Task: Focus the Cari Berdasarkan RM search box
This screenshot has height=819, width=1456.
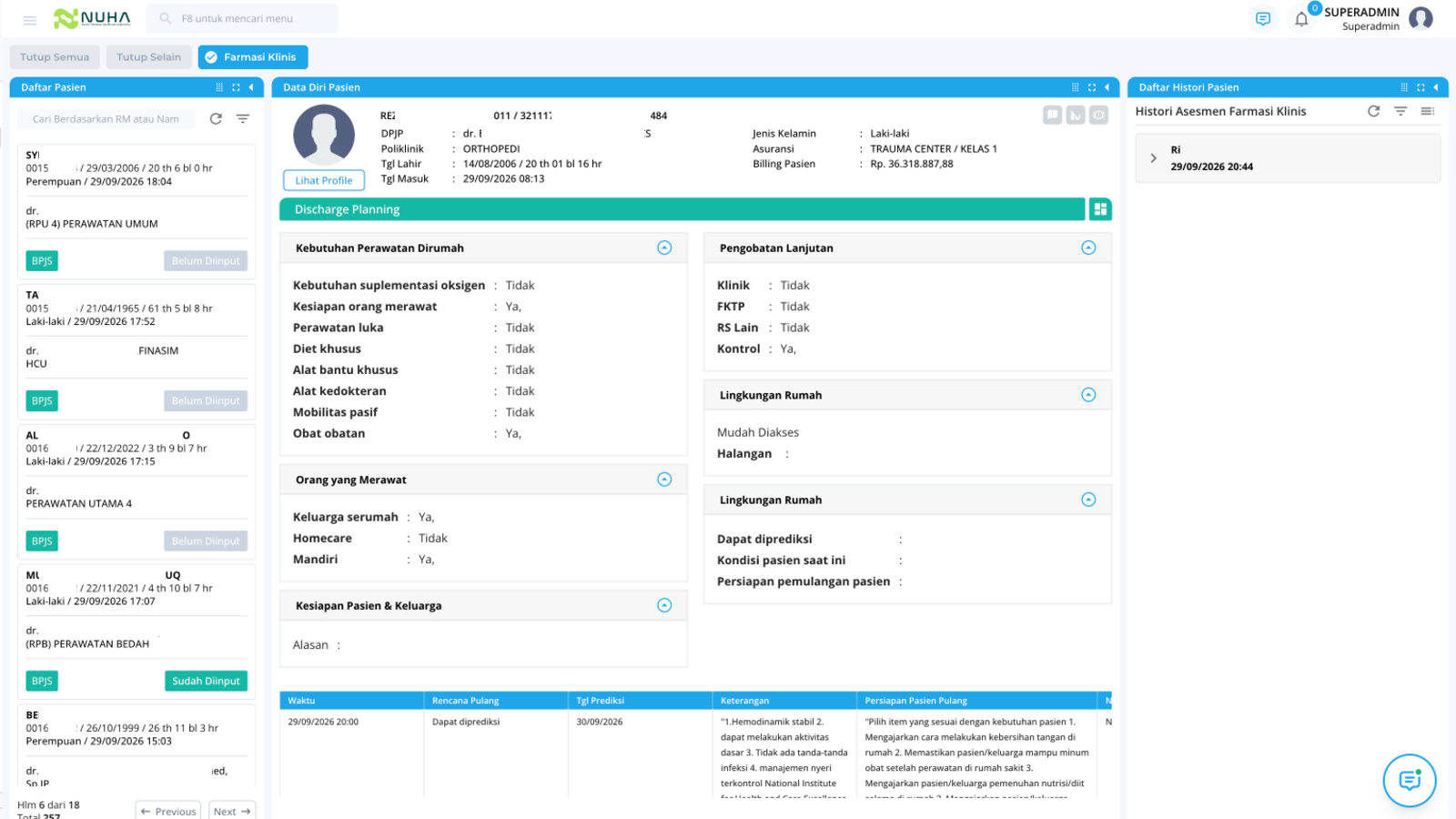Action: (108, 119)
